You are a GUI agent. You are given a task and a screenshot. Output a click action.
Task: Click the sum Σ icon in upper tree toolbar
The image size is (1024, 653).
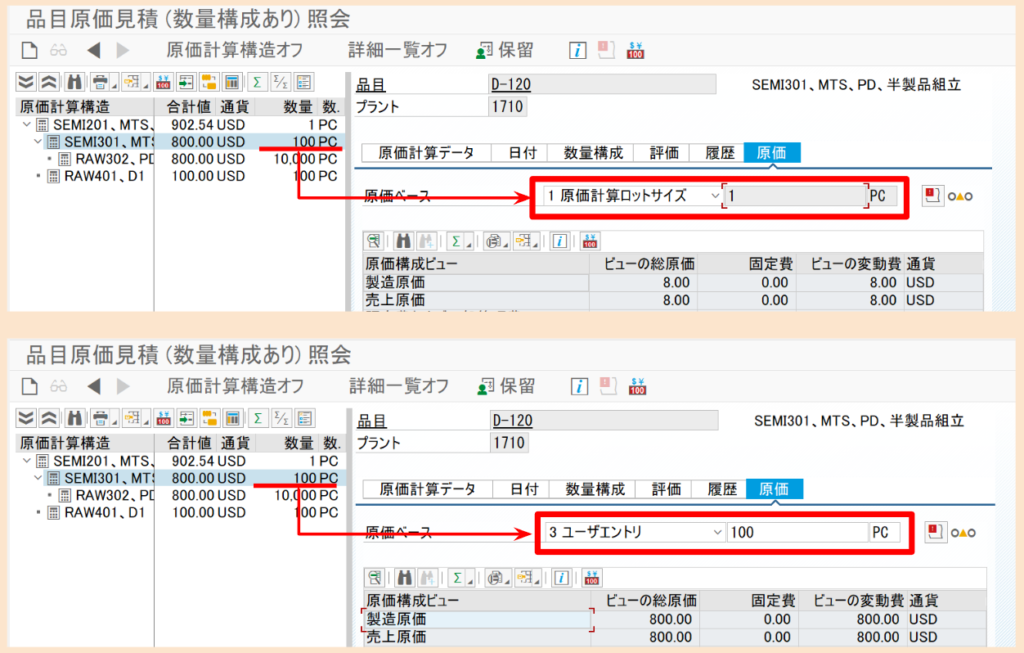coord(257,82)
